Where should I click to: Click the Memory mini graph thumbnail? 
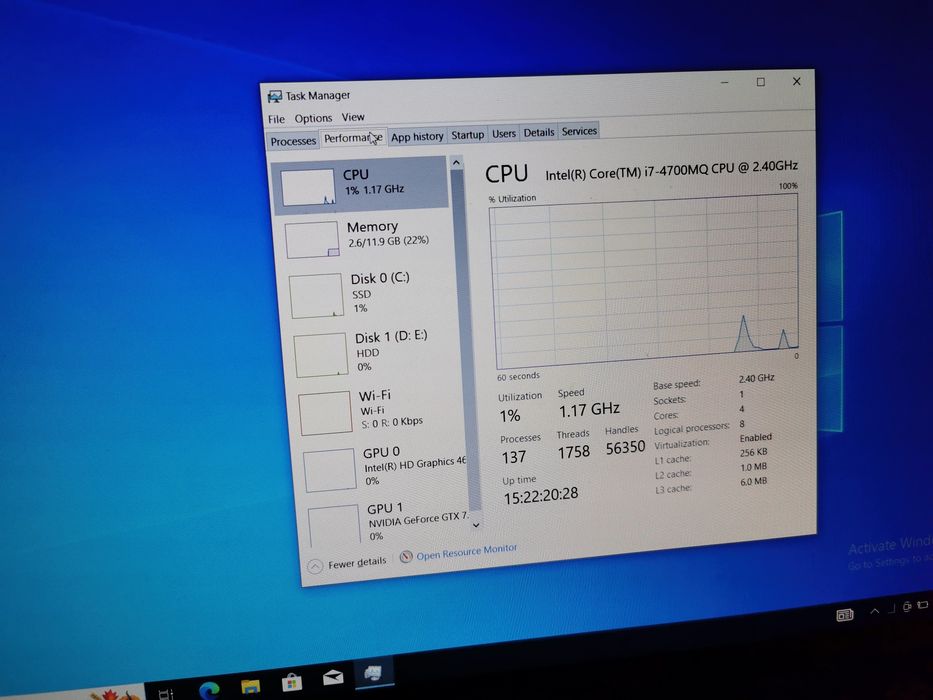312,240
